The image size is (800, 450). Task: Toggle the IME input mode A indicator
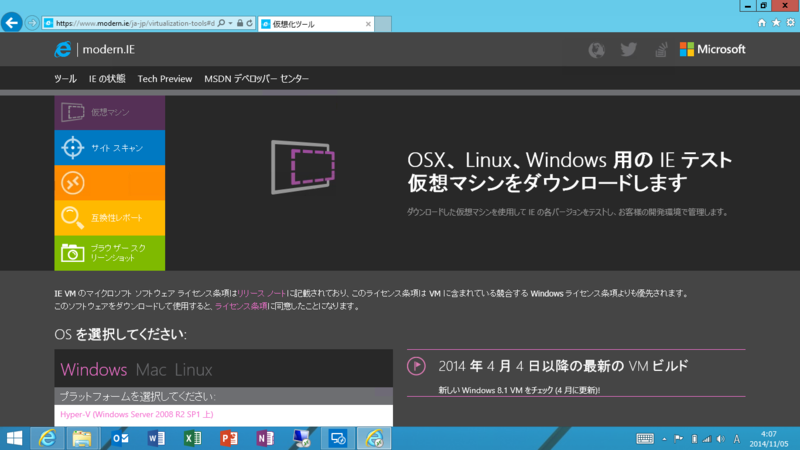click(736, 439)
